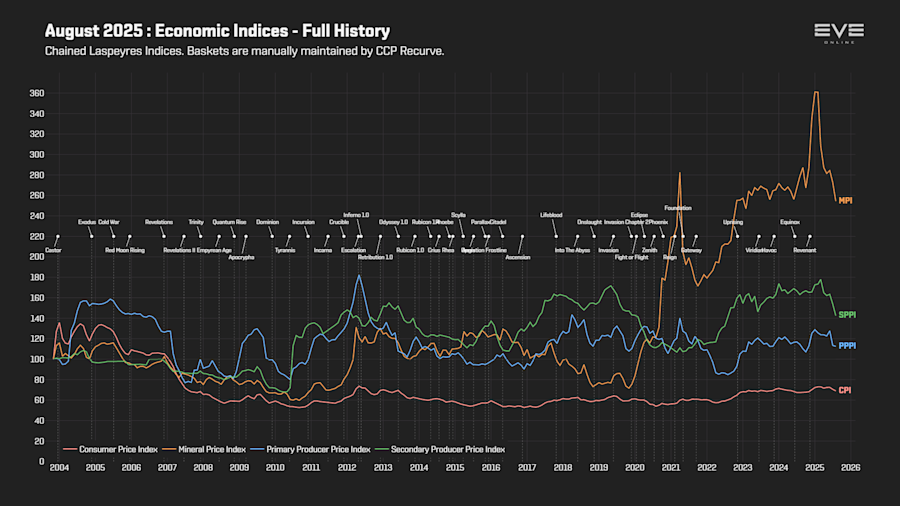Screen dimensions: 900x506
Task: Click the Cold War expansion label
Action: (x=108, y=223)
